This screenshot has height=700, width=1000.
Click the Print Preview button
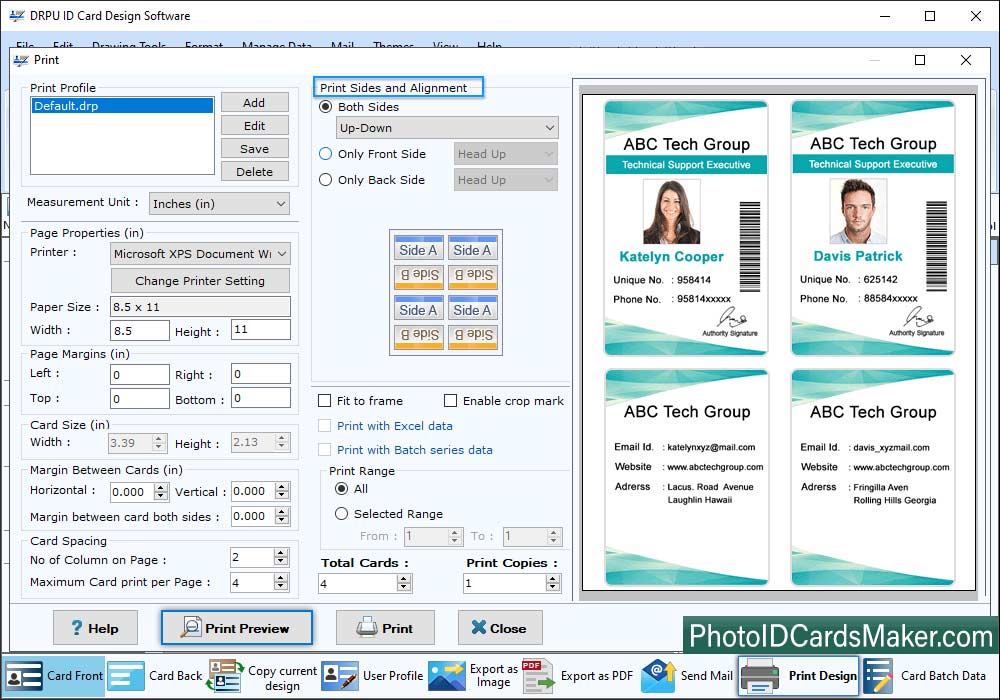(237, 628)
